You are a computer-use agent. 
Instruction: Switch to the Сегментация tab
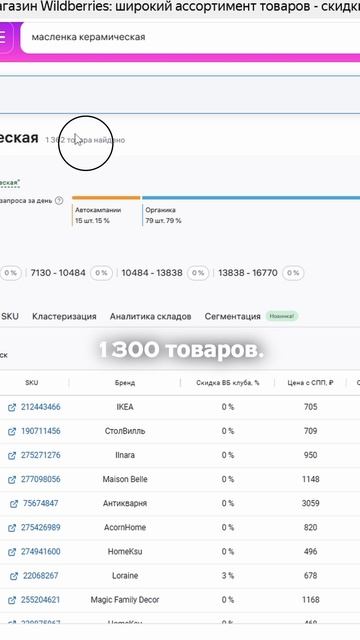point(232,316)
